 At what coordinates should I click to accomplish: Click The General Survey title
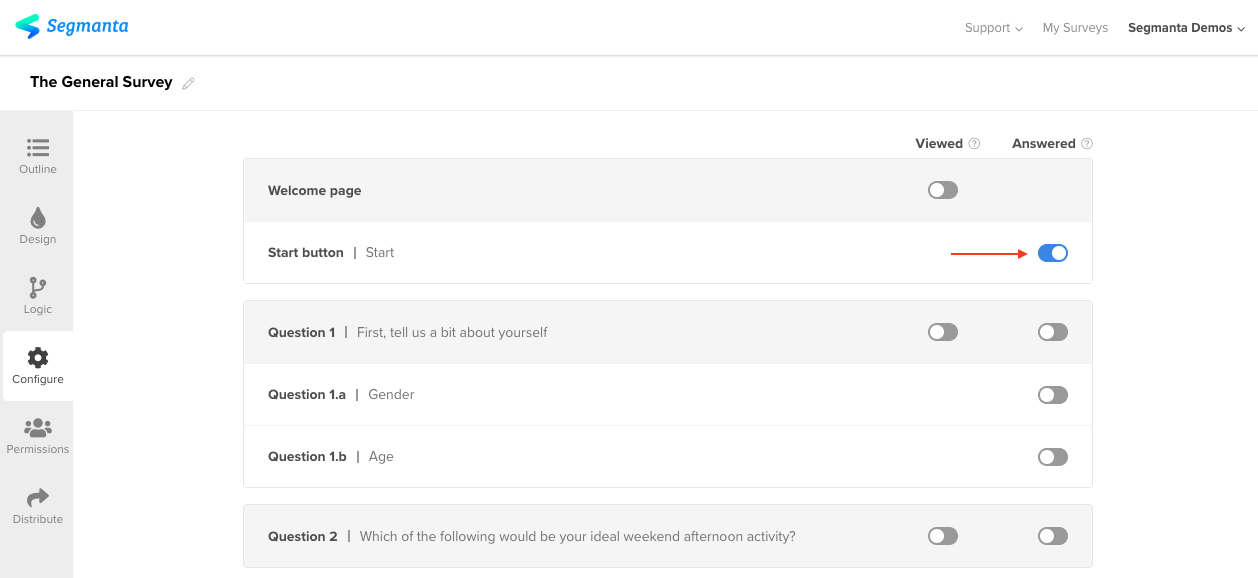pos(101,82)
